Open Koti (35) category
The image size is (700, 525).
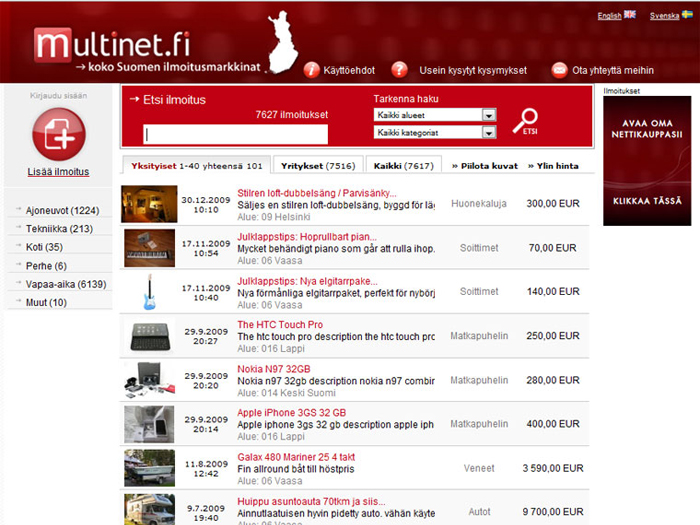(x=44, y=247)
